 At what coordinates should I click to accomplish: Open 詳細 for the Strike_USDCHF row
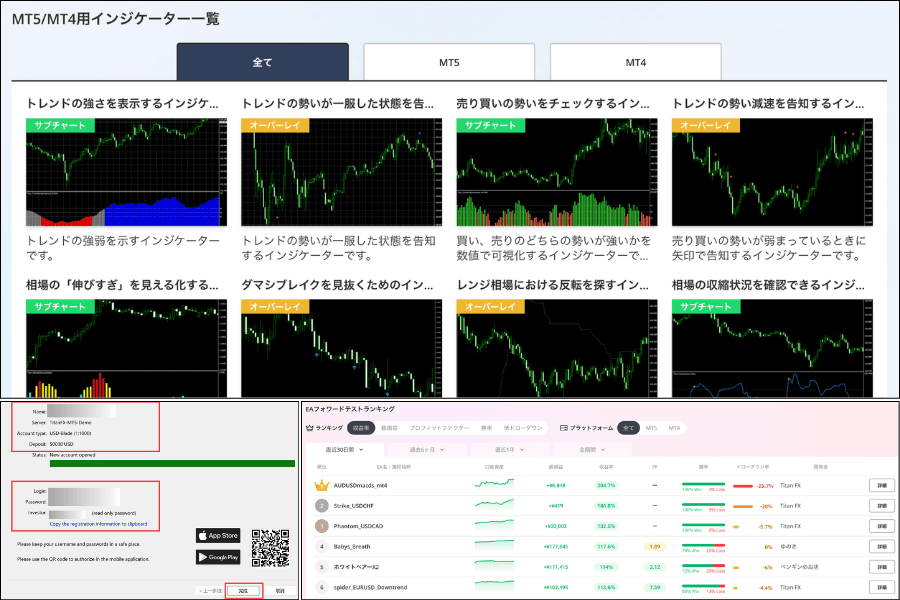[x=882, y=506]
